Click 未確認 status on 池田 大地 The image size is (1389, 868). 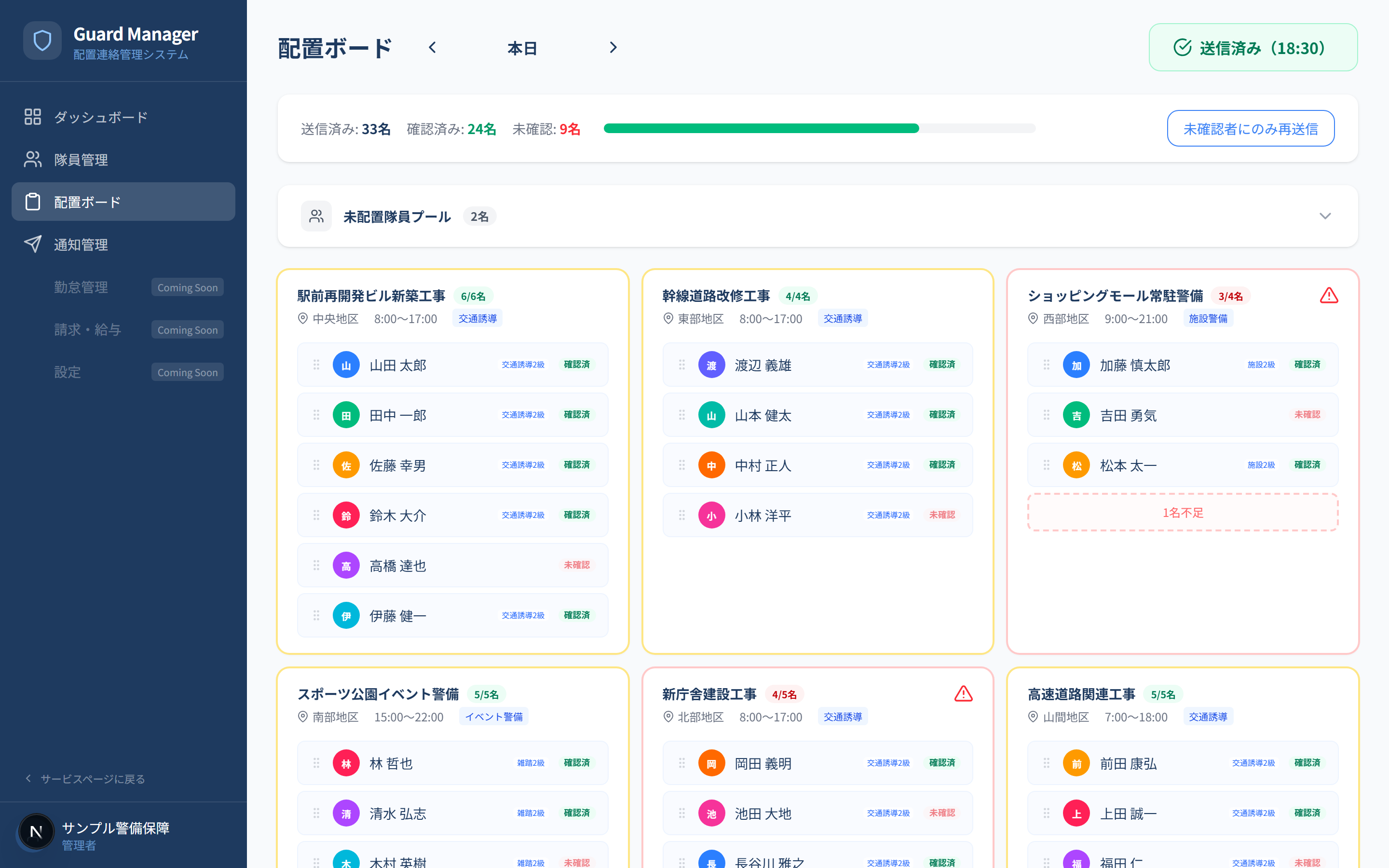[942, 814]
